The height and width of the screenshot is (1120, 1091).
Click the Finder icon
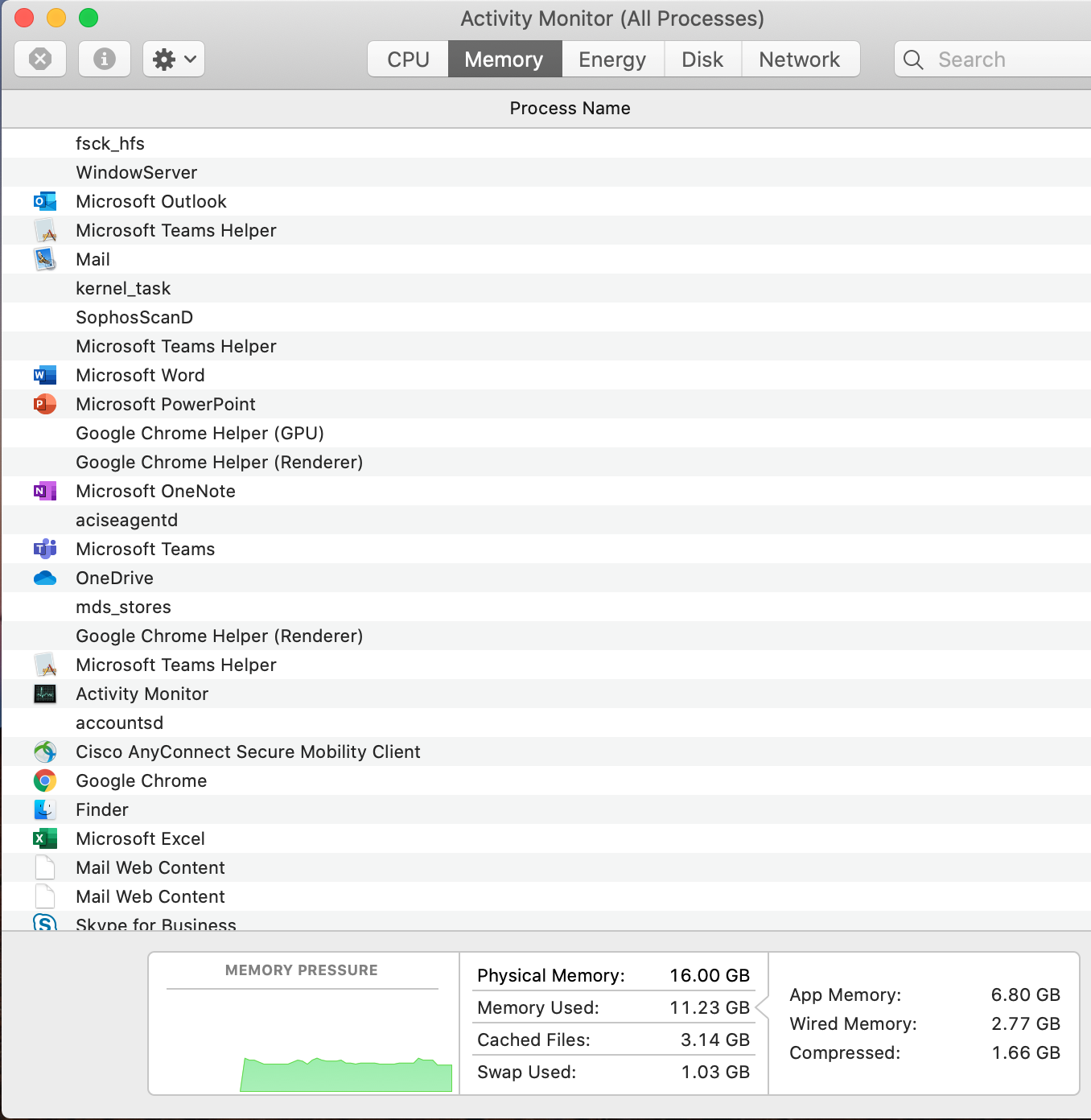click(45, 809)
